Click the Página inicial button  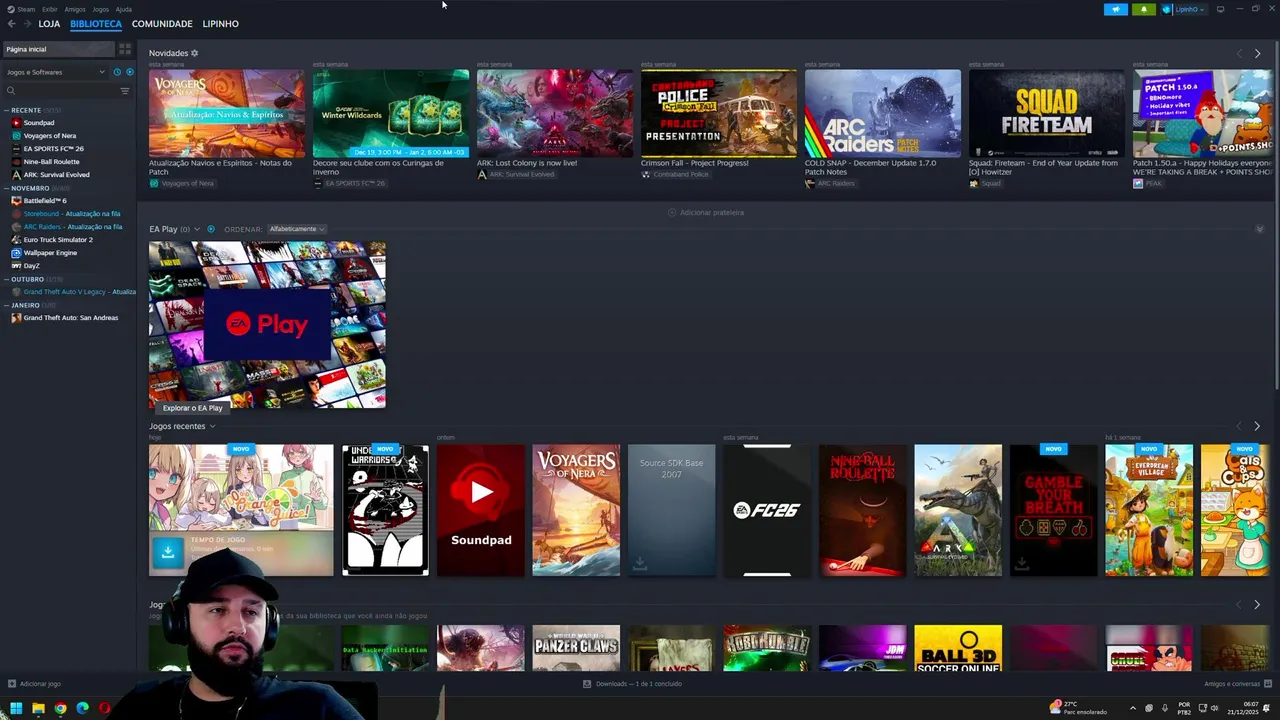58,49
